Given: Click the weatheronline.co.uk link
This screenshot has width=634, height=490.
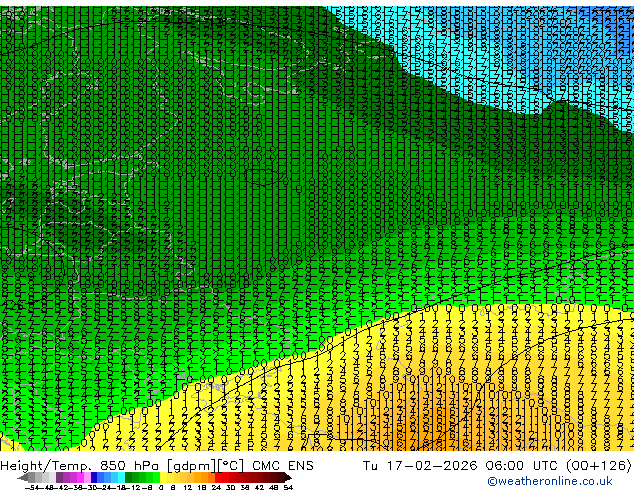Looking at the screenshot, I should [549, 481].
